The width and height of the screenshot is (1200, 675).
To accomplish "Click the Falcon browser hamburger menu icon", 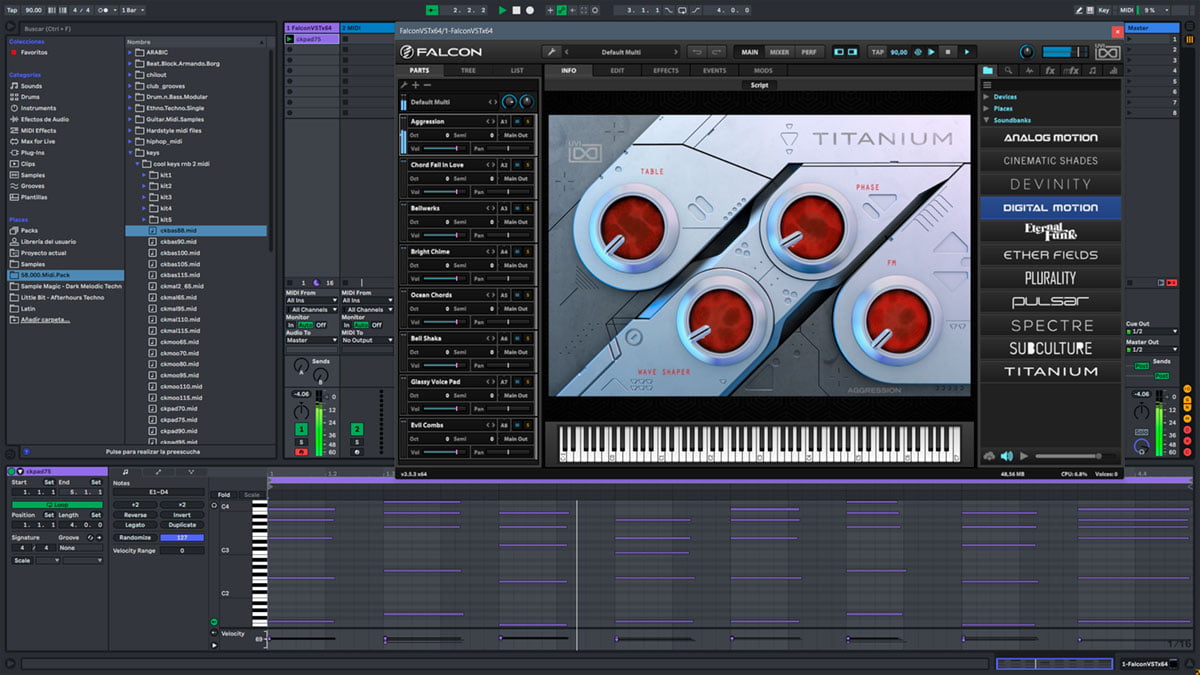I will pyautogui.click(x=986, y=85).
